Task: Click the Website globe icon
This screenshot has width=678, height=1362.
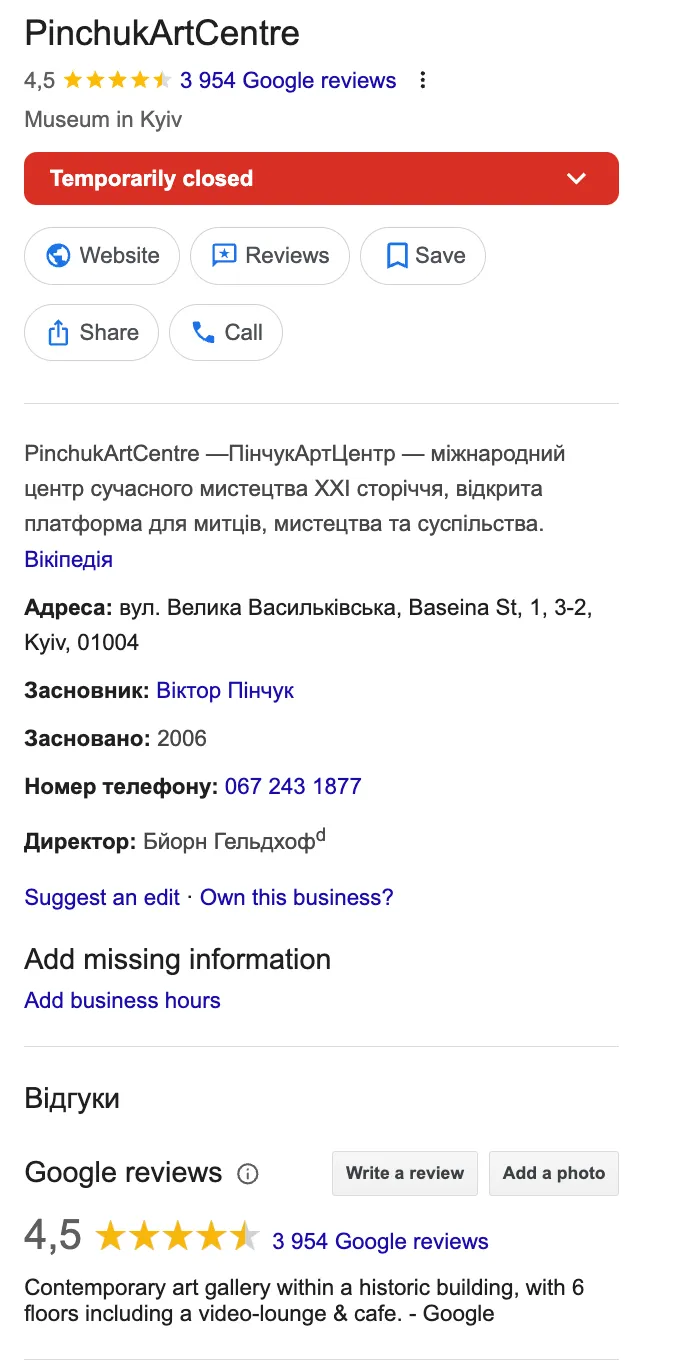Action: pyautogui.click(x=57, y=256)
